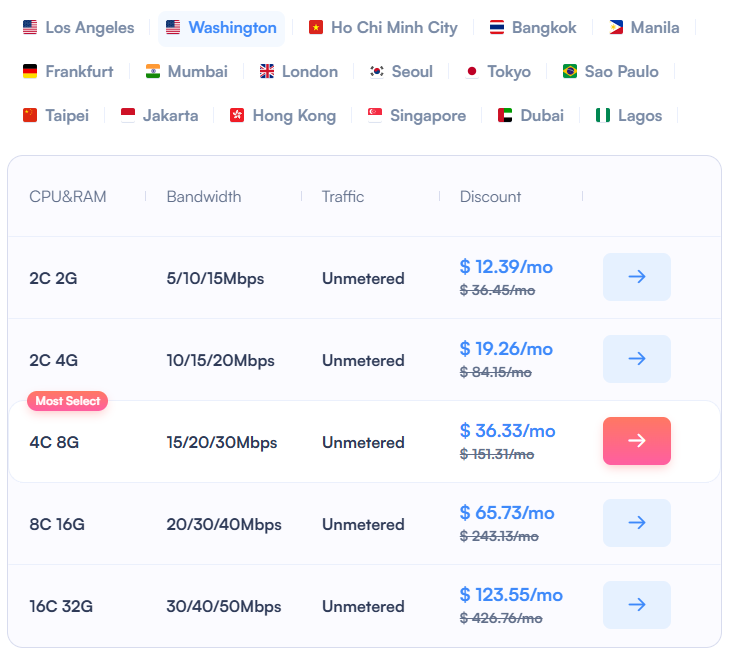Click the 5/10/15Mbps bandwidth value
The width and height of the screenshot is (731, 652).
(x=215, y=279)
